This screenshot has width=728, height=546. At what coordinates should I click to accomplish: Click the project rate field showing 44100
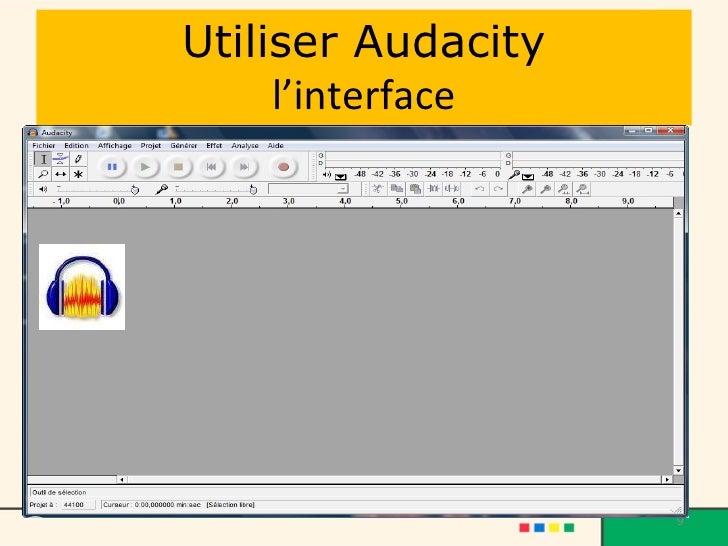[x=78, y=505]
